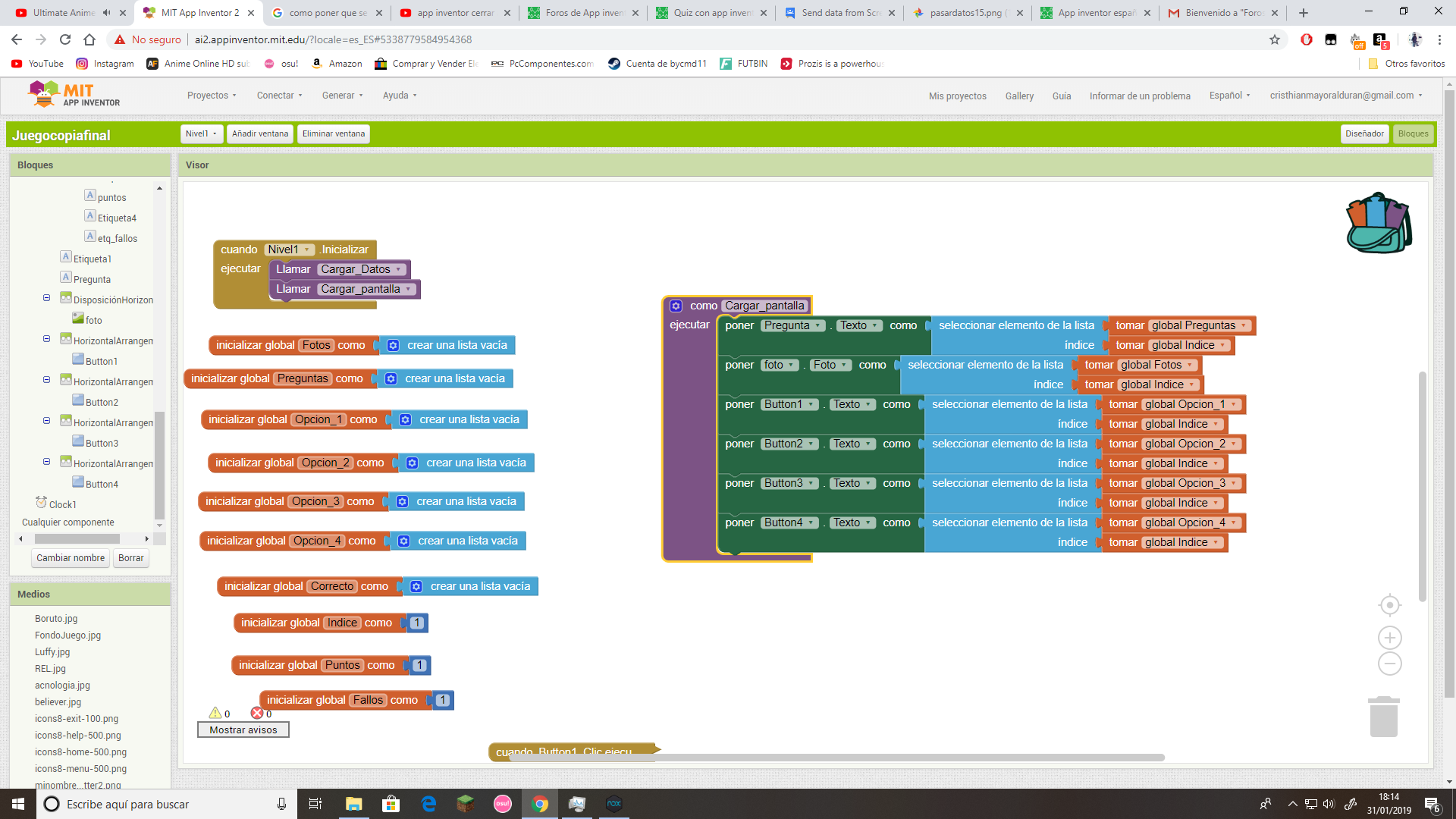
Task: Open Mis proyectos
Action: tap(958, 96)
